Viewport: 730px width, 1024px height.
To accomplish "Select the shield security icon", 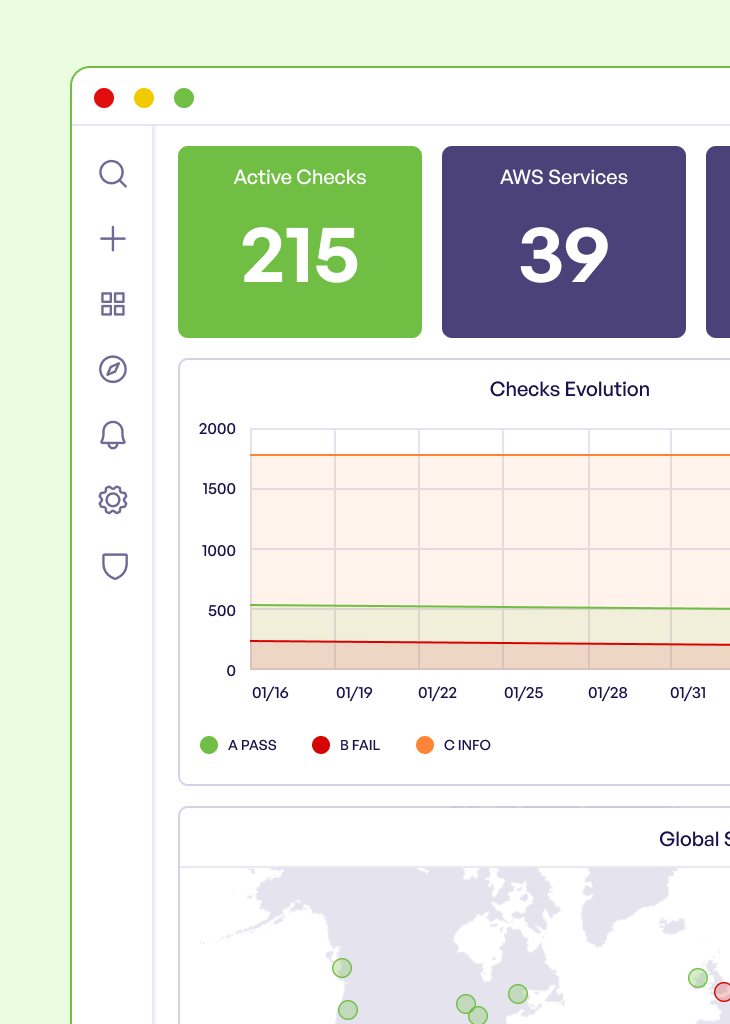I will tap(115, 566).
